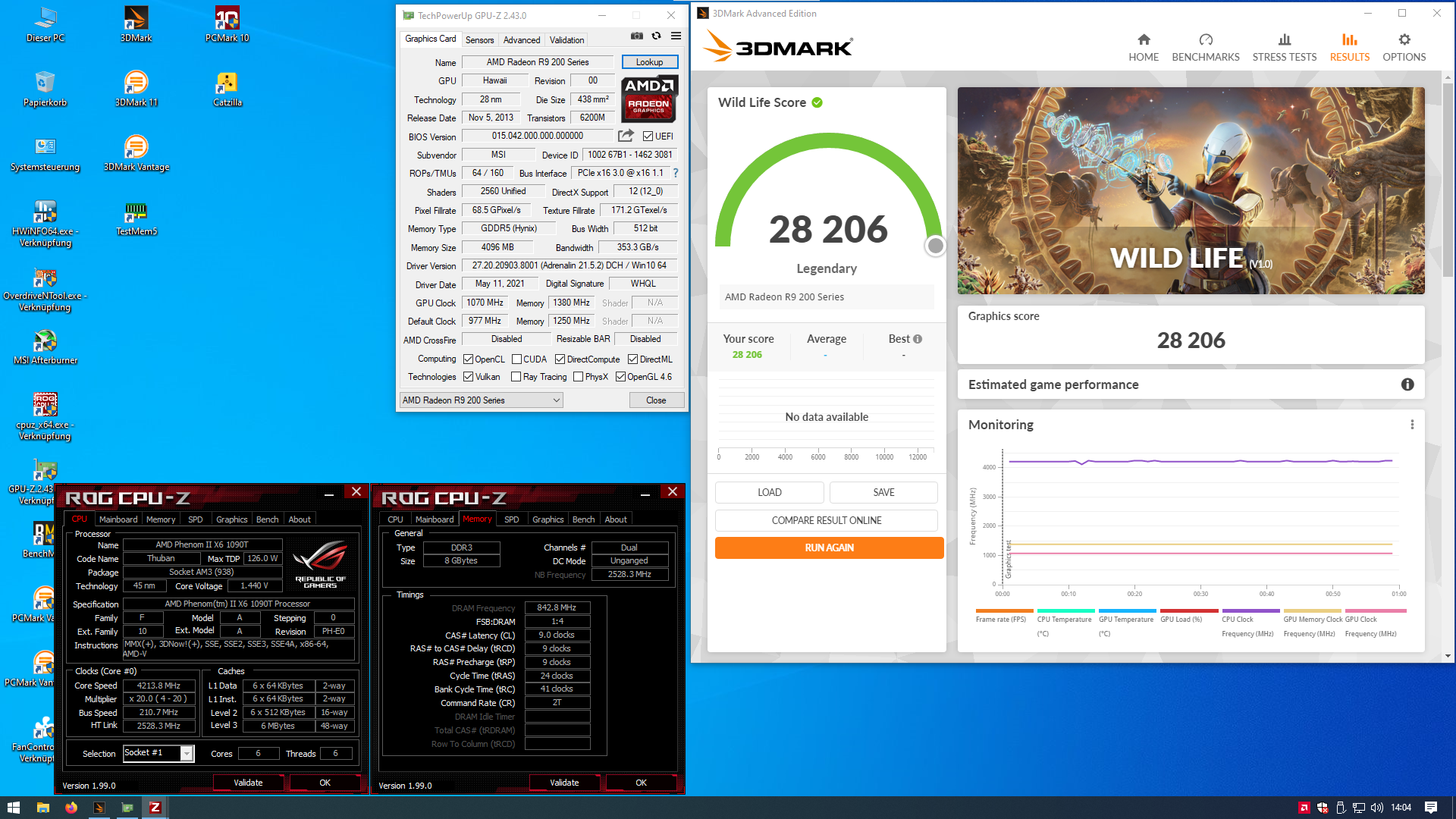The image size is (1456, 819).
Task: Toggle the OpenGL 4.6 checkbox
Action: (x=620, y=377)
